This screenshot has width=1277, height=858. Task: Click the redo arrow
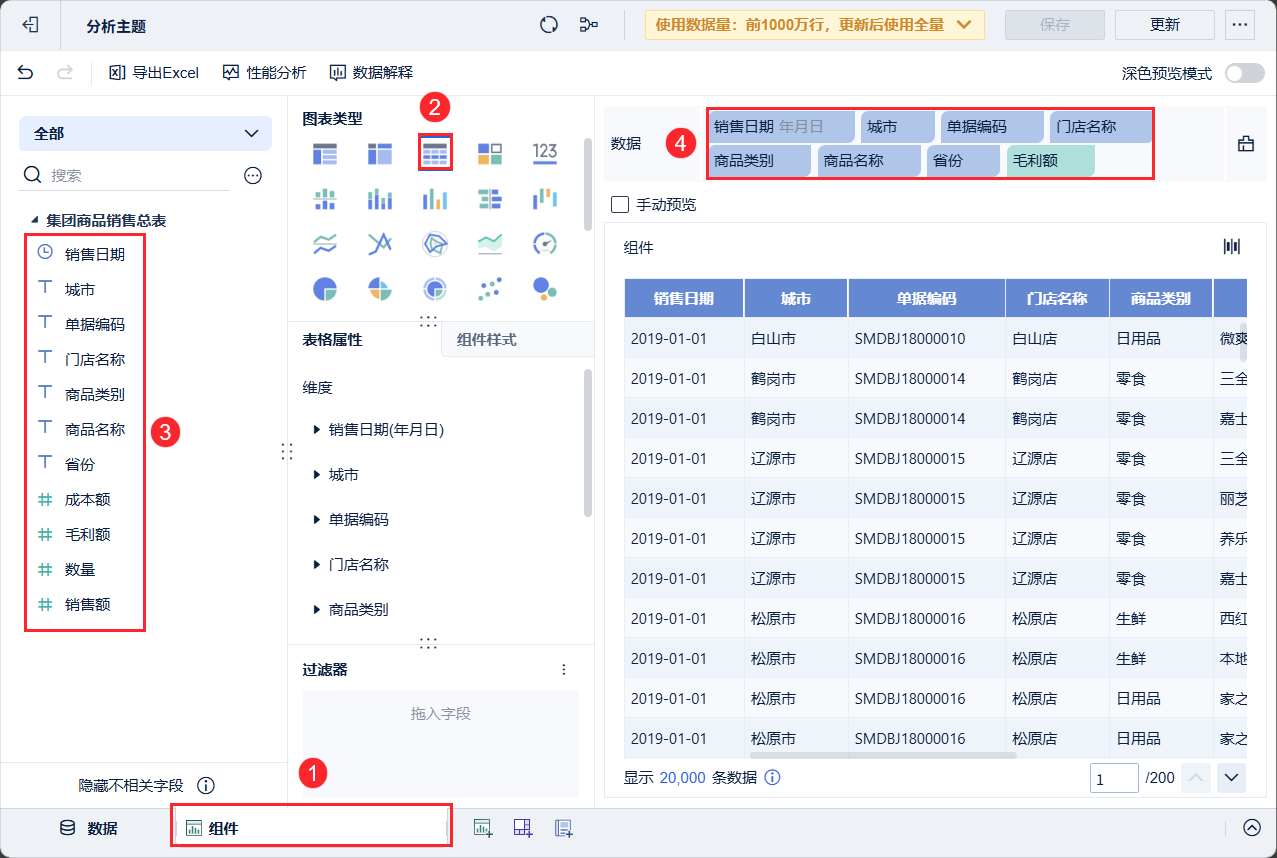(64, 72)
